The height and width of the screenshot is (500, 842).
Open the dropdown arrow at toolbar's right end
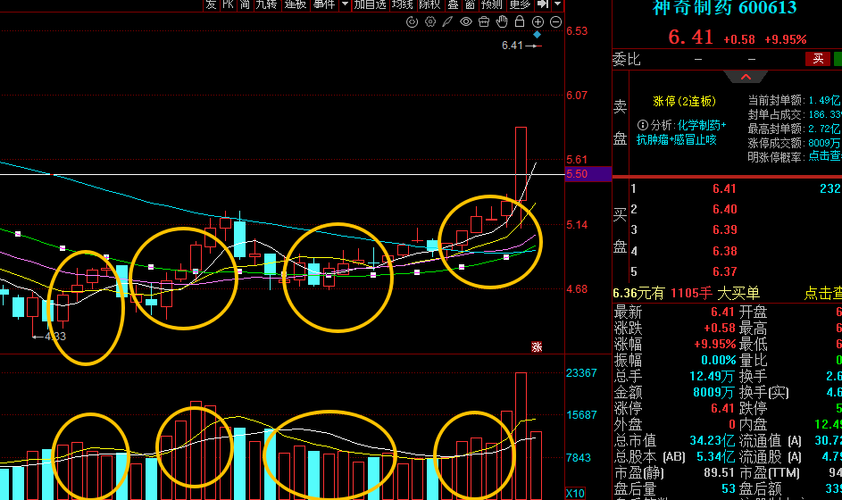[557, 4]
